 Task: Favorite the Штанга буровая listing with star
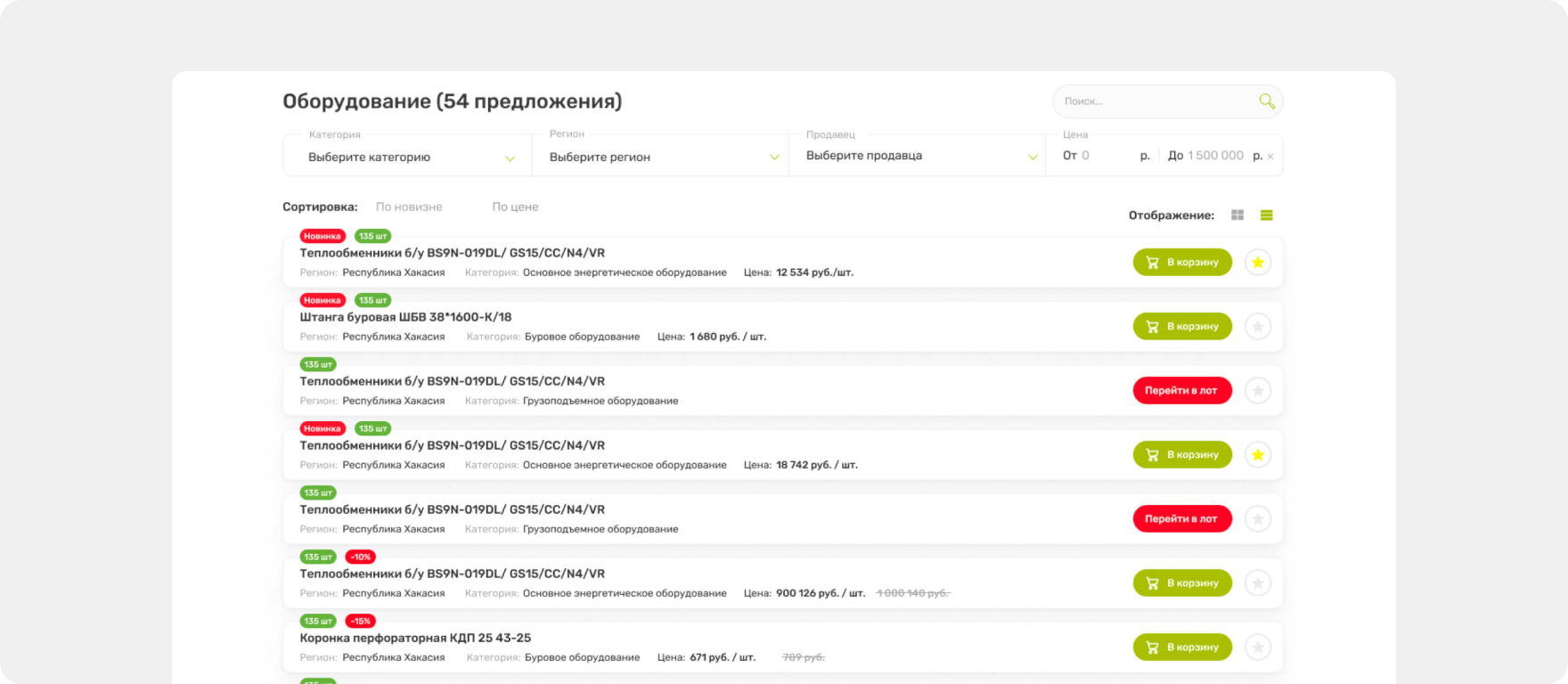tap(1257, 327)
